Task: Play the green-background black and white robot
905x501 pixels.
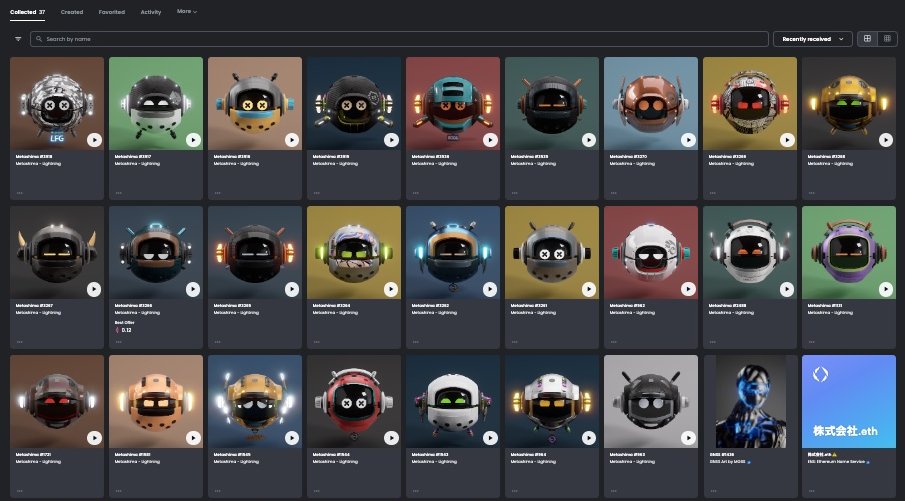Action: (x=193, y=140)
